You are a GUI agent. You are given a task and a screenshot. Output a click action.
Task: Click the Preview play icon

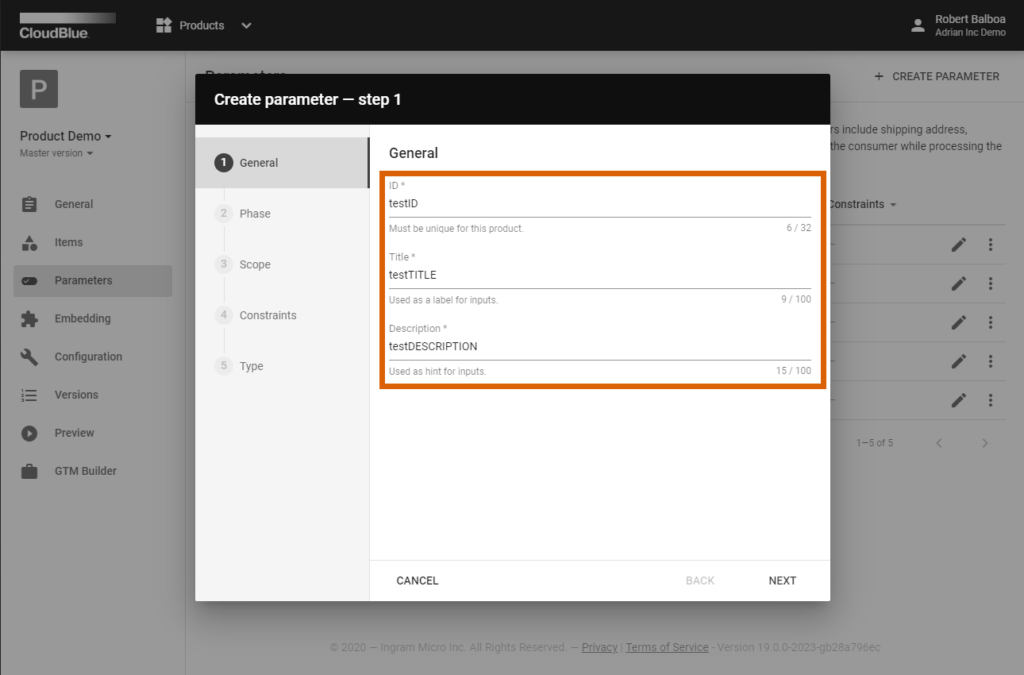click(x=29, y=433)
